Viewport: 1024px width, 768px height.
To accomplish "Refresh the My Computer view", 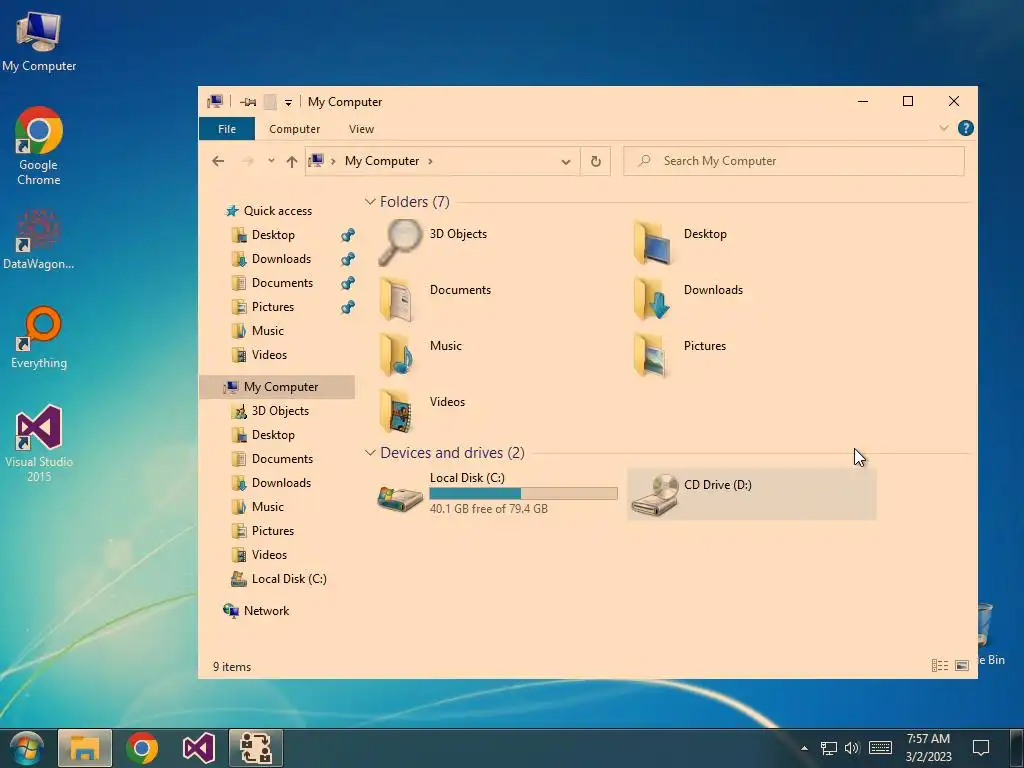I will [596, 161].
